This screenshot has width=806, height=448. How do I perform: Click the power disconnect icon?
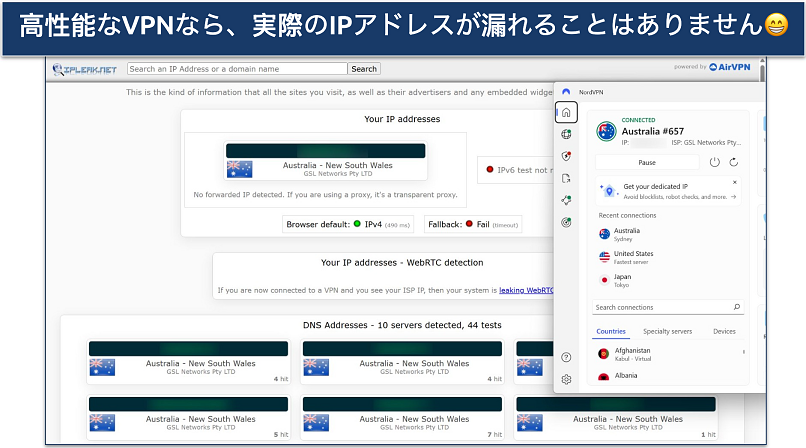[x=714, y=162]
